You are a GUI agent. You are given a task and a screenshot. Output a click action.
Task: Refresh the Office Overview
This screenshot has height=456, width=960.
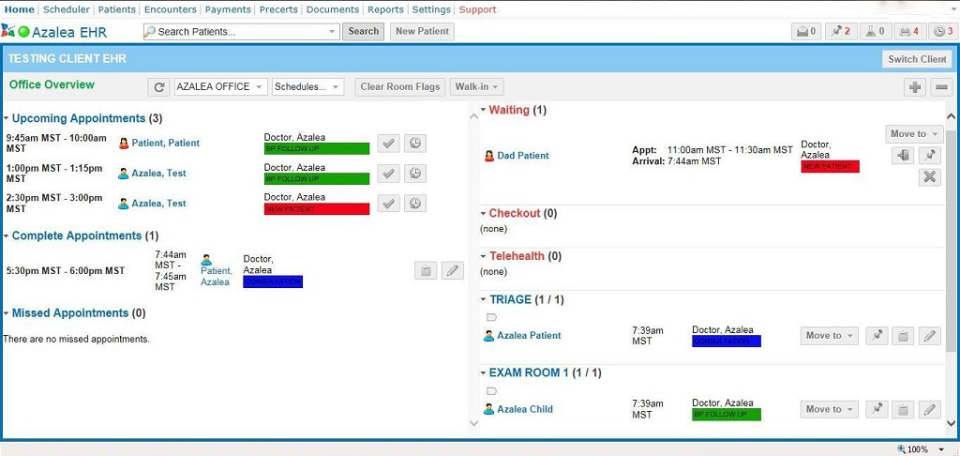[x=159, y=87]
